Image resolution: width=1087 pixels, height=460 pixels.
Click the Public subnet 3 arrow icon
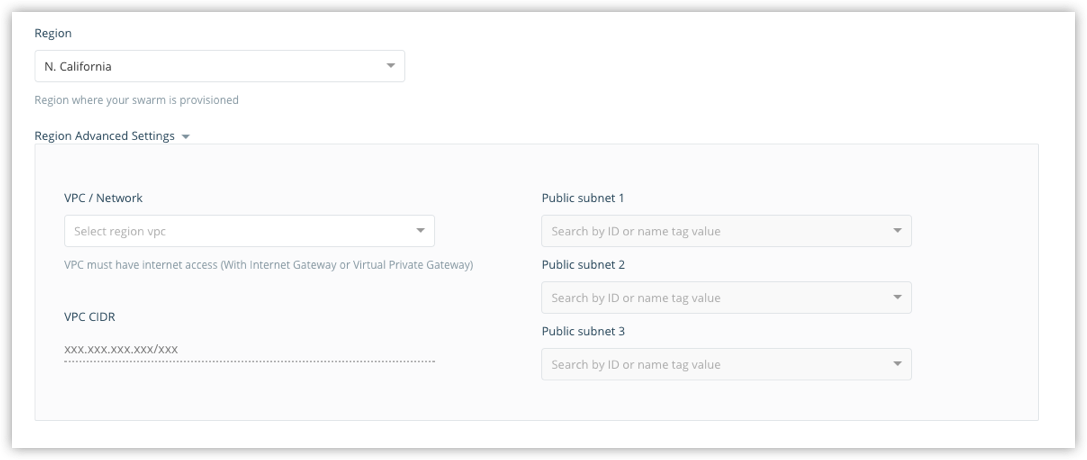[x=897, y=364]
